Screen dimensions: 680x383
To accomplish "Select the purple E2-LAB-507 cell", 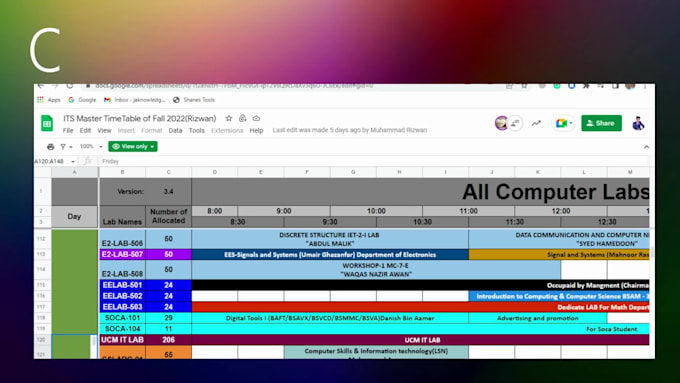I will coord(122,254).
